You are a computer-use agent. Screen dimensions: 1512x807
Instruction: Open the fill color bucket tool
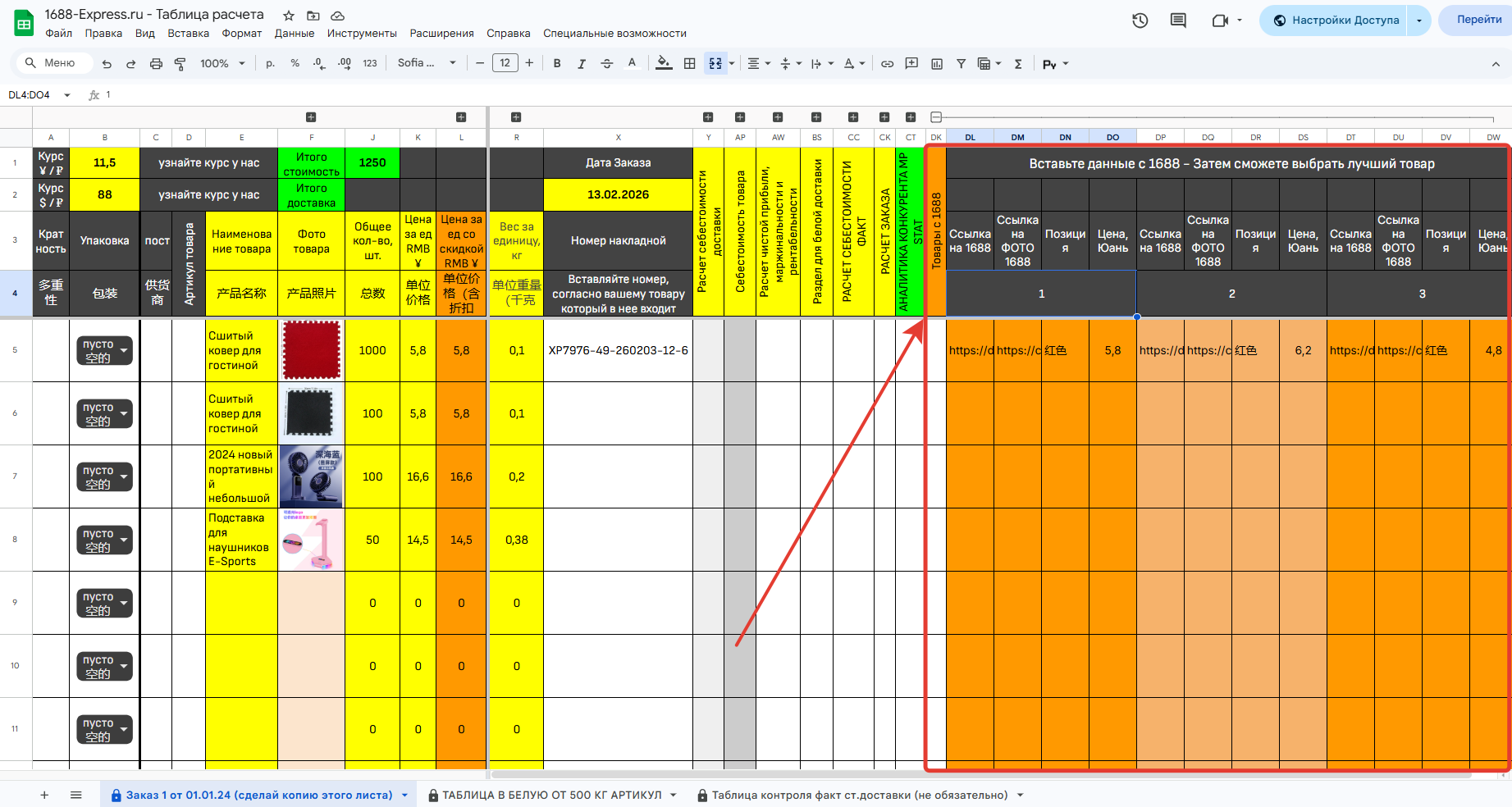pyautogui.click(x=664, y=64)
